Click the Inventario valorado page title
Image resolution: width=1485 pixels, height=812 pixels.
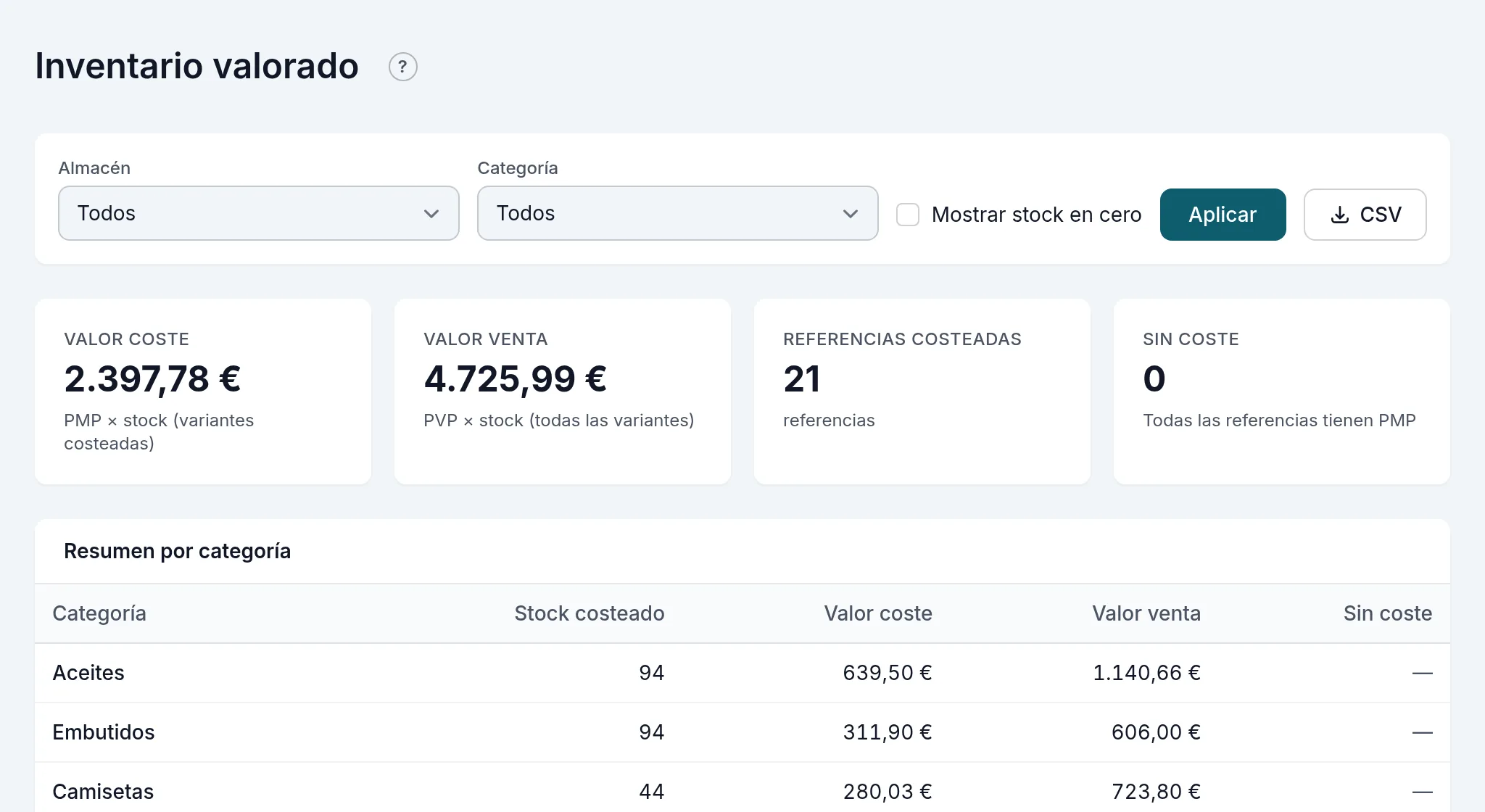[197, 66]
